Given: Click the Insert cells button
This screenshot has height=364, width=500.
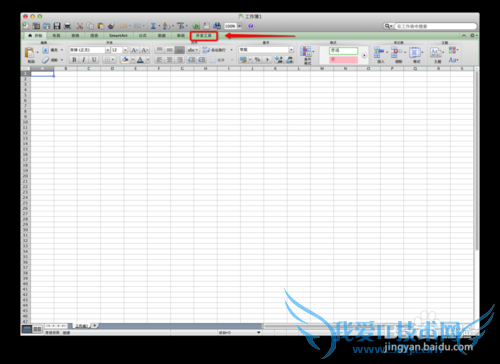Looking at the screenshot, I should coord(380,55).
